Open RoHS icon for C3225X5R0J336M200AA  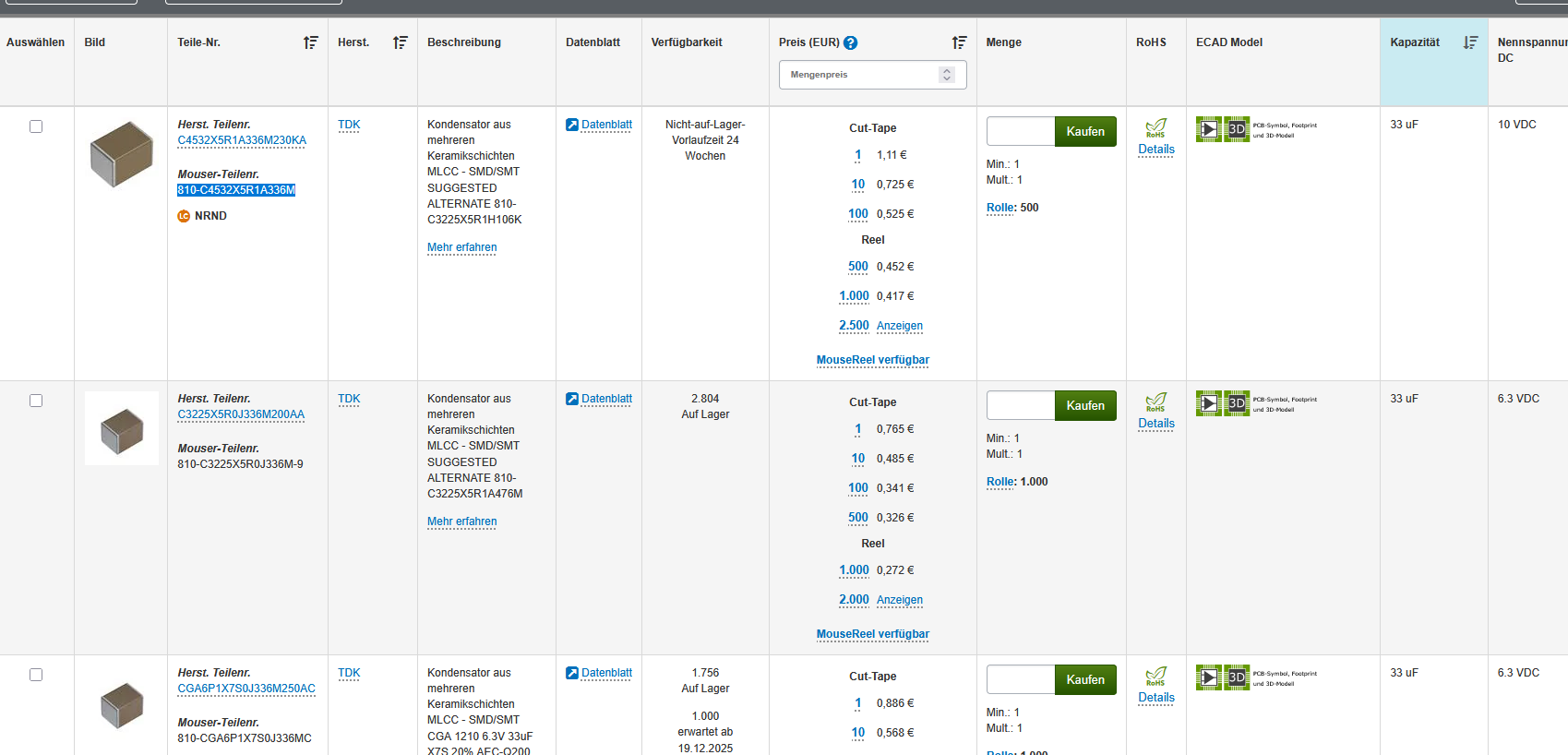point(1155,401)
